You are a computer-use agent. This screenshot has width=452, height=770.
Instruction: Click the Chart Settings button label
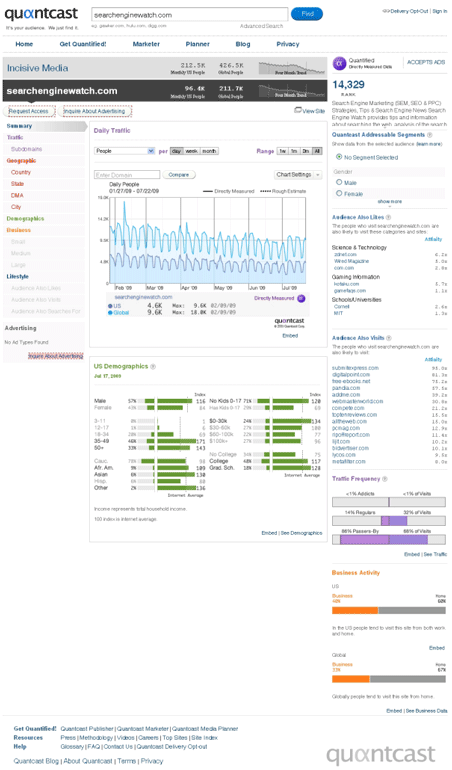point(293,175)
